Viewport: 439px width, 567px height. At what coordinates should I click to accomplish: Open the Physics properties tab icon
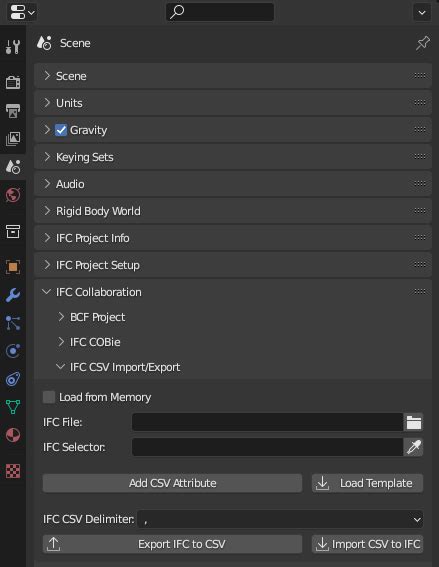tap(13, 351)
